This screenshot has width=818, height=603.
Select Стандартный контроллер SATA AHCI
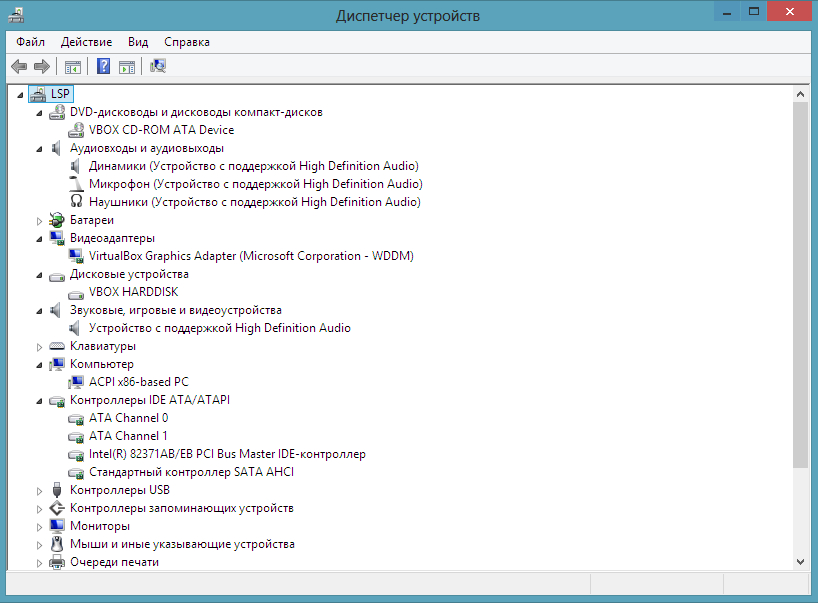[191, 472]
